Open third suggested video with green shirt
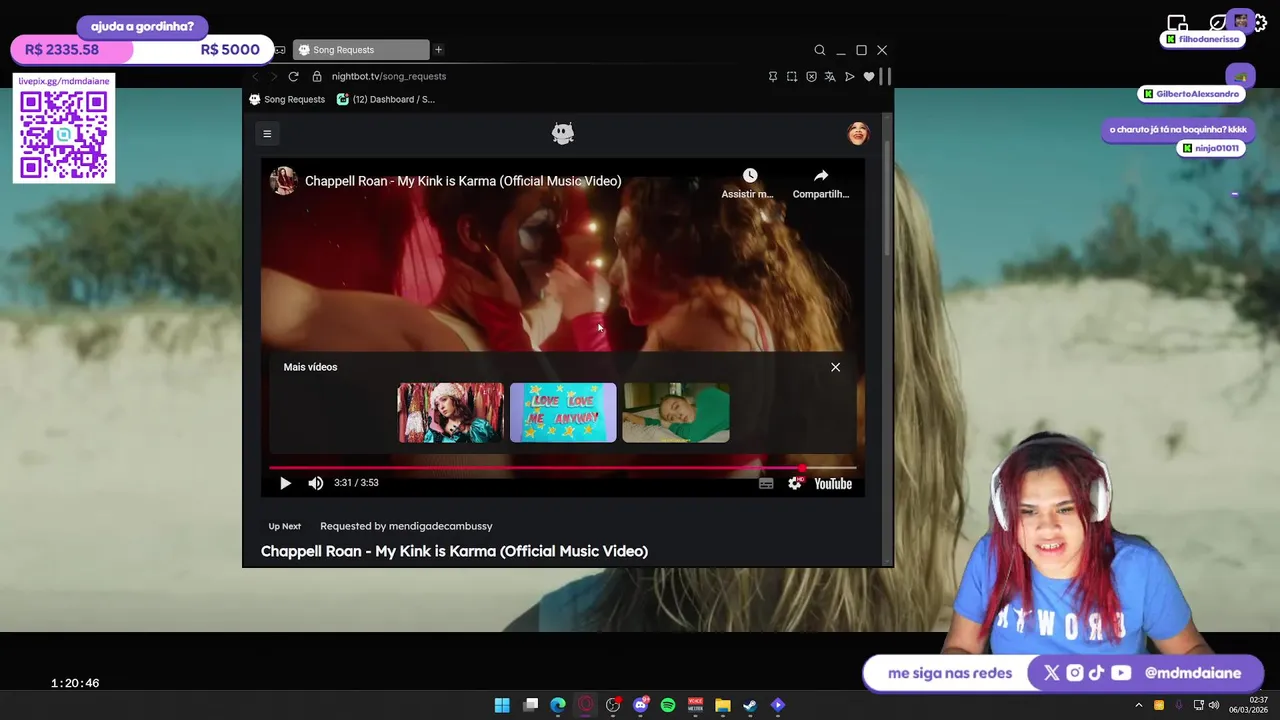Screen dimensions: 1280x720 [x=676, y=413]
